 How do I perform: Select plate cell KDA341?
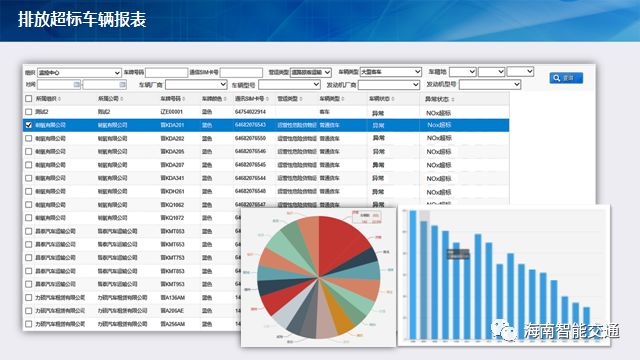pyautogui.click(x=172, y=178)
